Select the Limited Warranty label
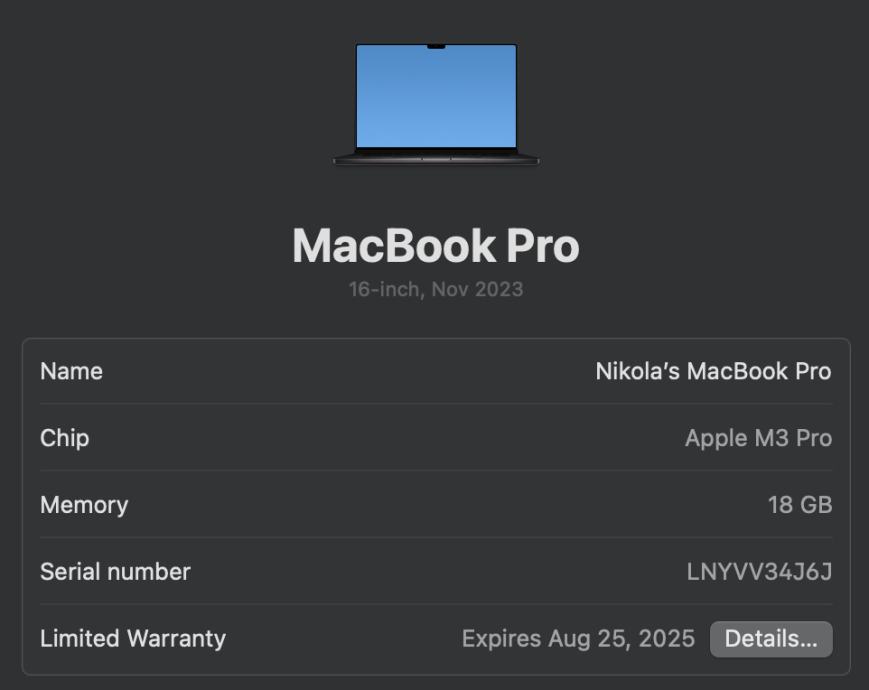This screenshot has height=690, width=869. click(x=133, y=639)
